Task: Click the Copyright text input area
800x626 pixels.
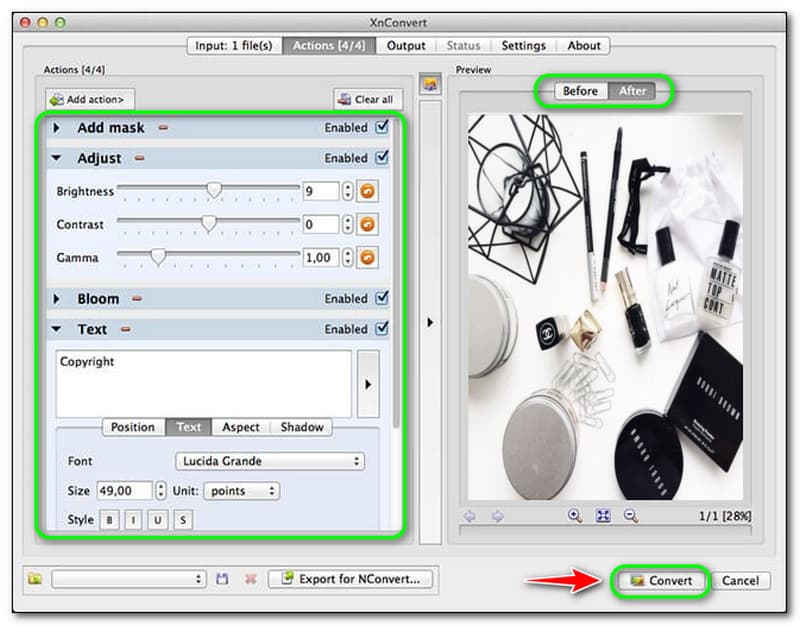Action: pyautogui.click(x=204, y=384)
